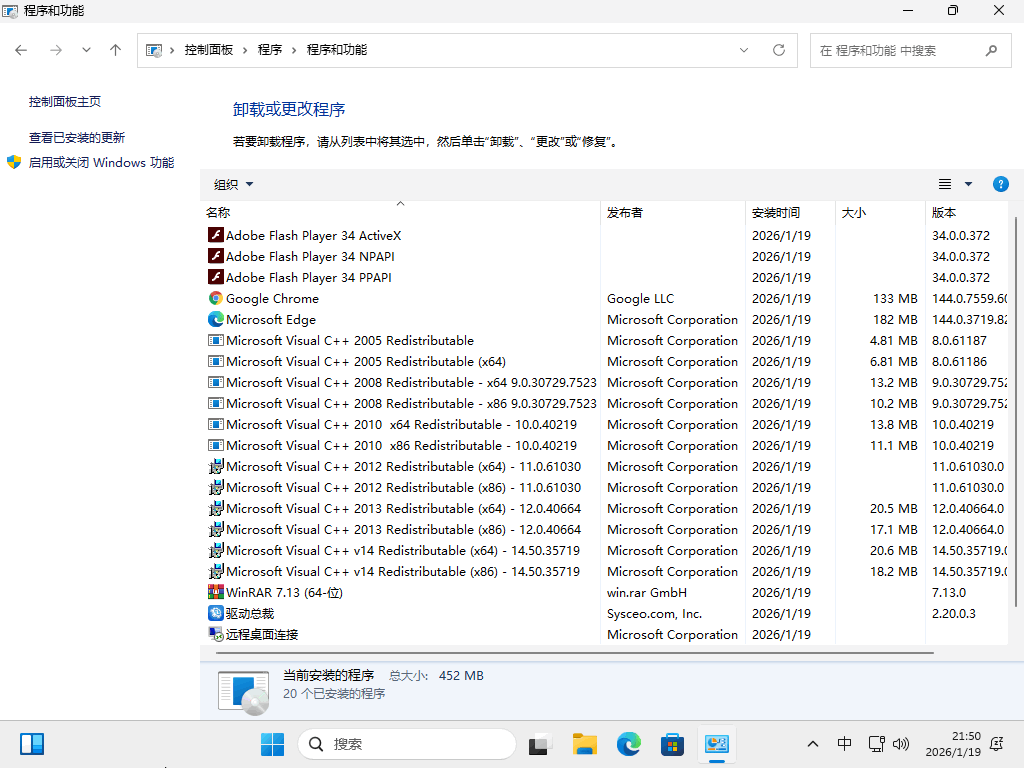Open the view options dropdown arrow

968,184
